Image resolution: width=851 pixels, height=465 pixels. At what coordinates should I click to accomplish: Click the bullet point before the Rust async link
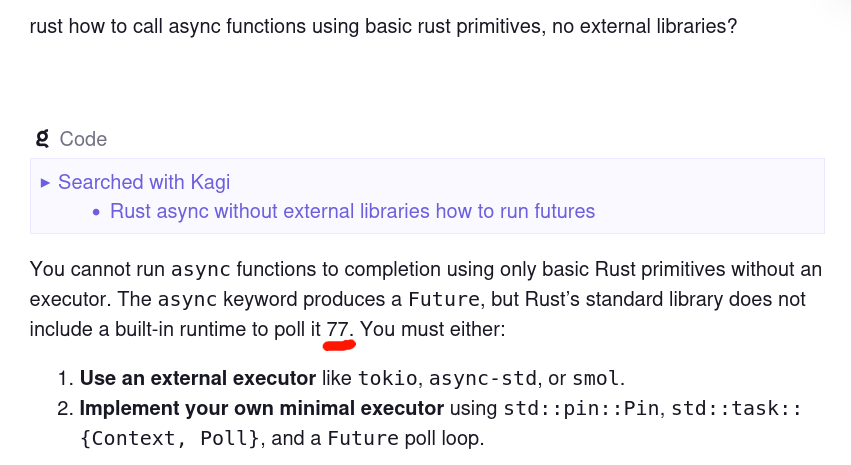pyautogui.click(x=96, y=212)
